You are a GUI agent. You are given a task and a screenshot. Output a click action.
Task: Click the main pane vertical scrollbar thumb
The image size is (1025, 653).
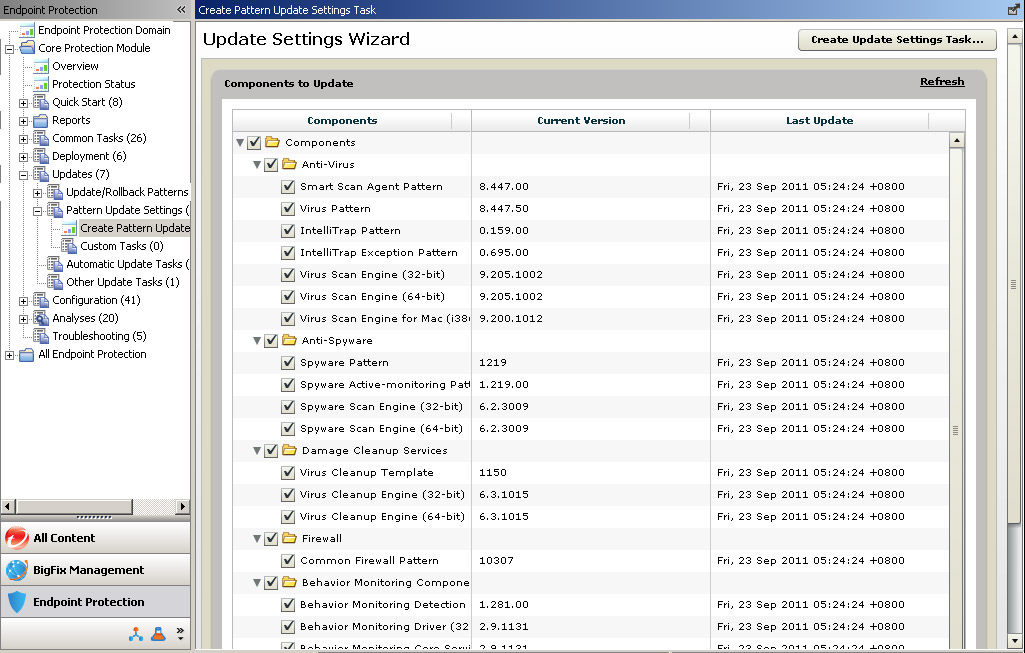click(1014, 284)
